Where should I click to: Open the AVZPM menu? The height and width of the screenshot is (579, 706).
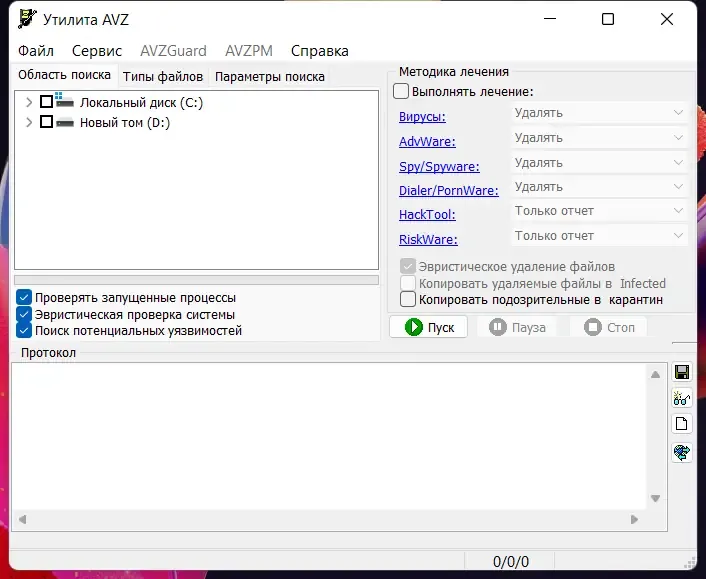[249, 50]
